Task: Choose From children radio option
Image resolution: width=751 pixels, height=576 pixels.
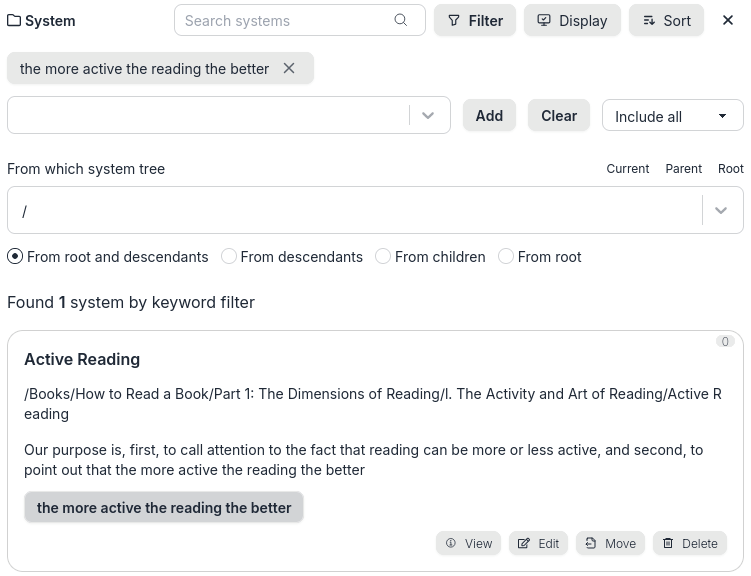Action: pos(383,257)
